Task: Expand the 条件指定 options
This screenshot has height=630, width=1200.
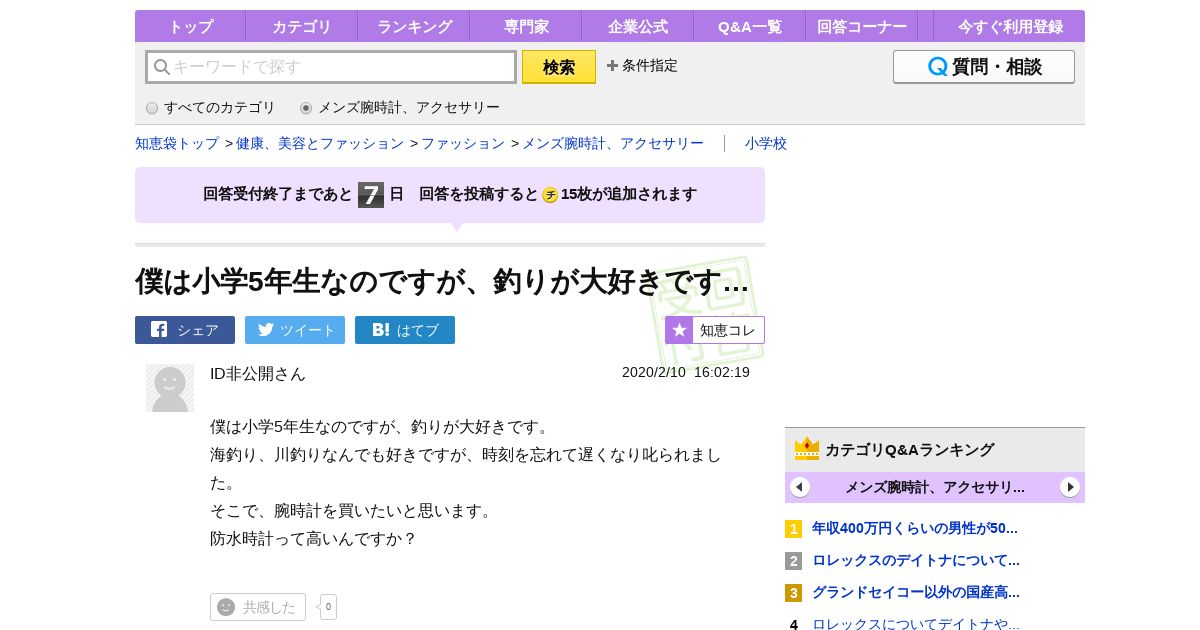Action: (x=642, y=66)
